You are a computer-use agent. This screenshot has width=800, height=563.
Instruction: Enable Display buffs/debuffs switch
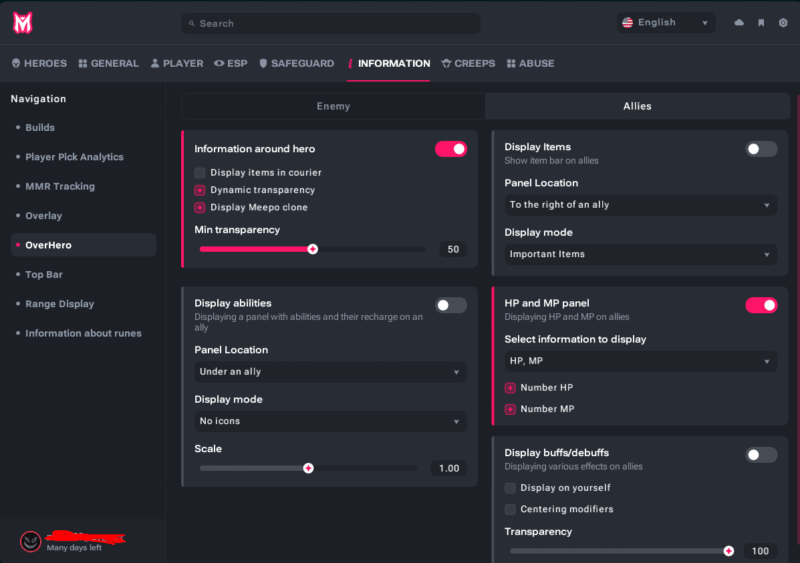click(761, 455)
